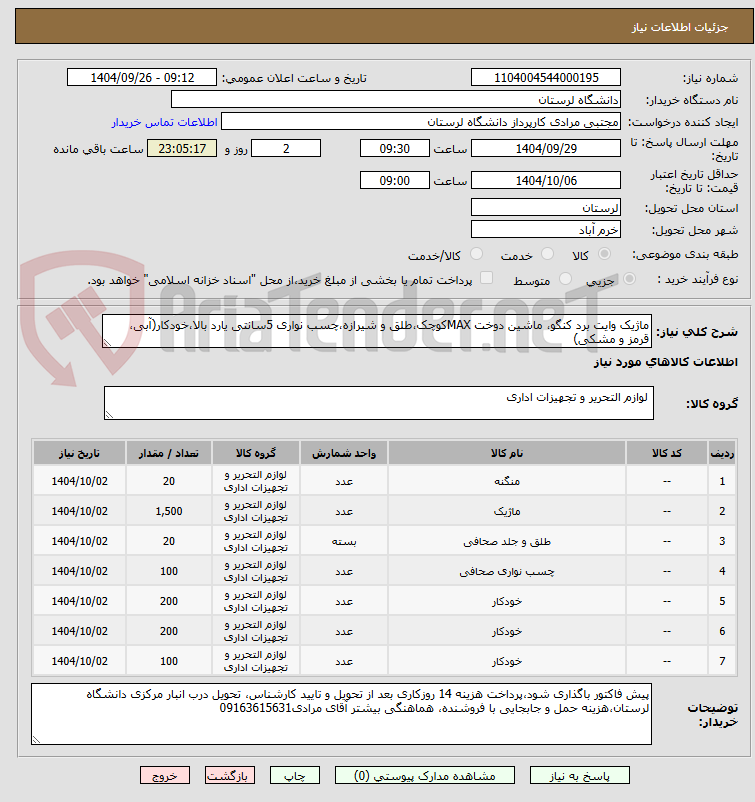Click the خروج exit button
This screenshot has height=802, width=755.
(x=165, y=775)
